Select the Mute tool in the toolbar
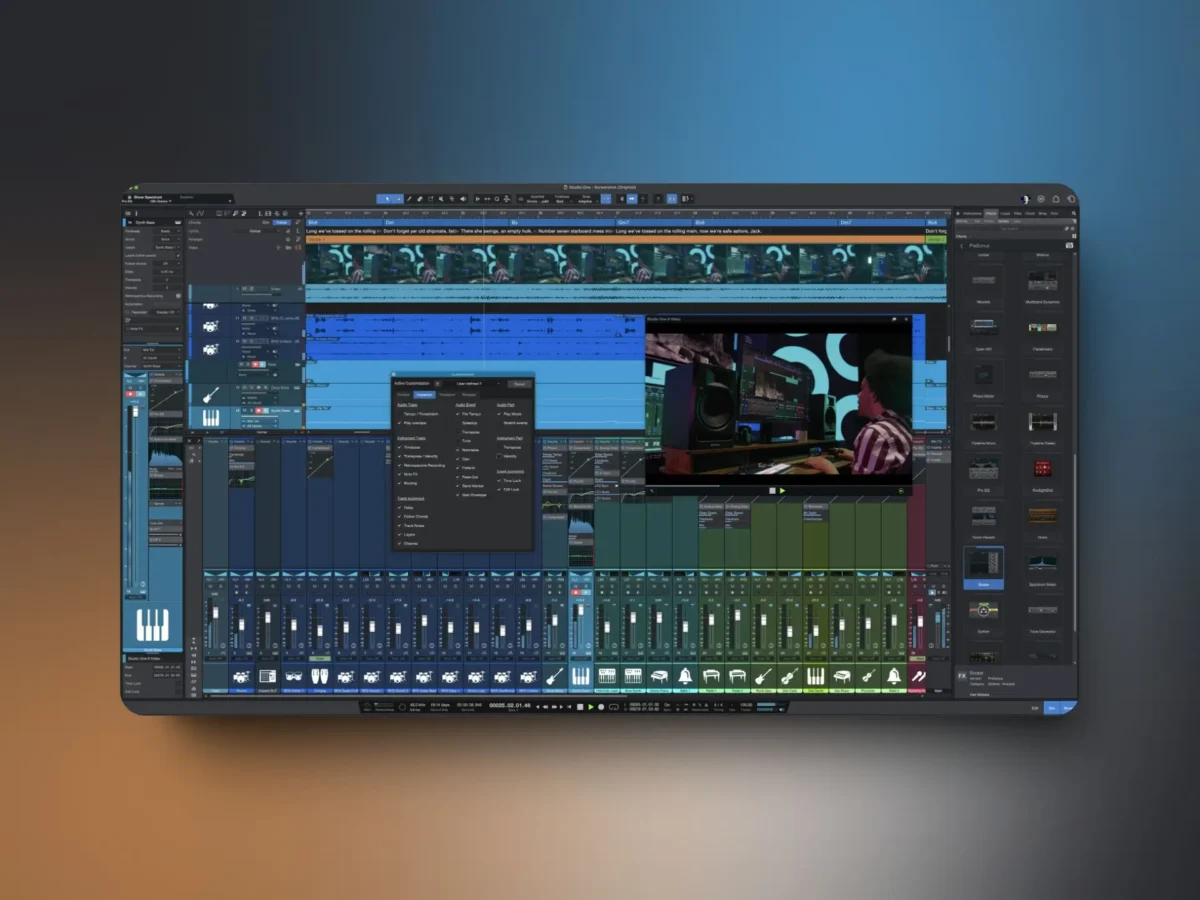Image resolution: width=1200 pixels, height=900 pixels. click(441, 199)
